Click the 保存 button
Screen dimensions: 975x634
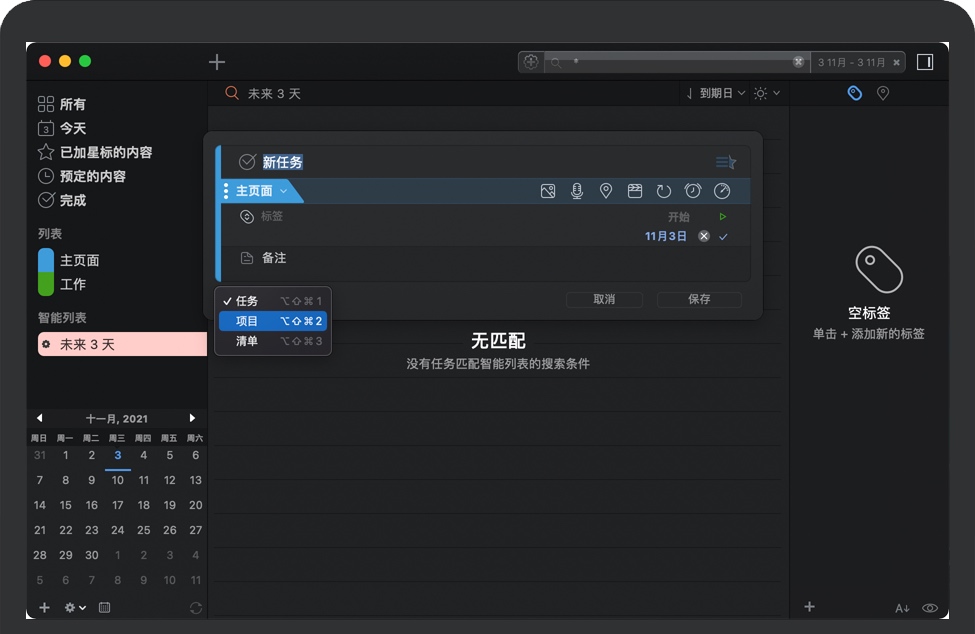[699, 299]
